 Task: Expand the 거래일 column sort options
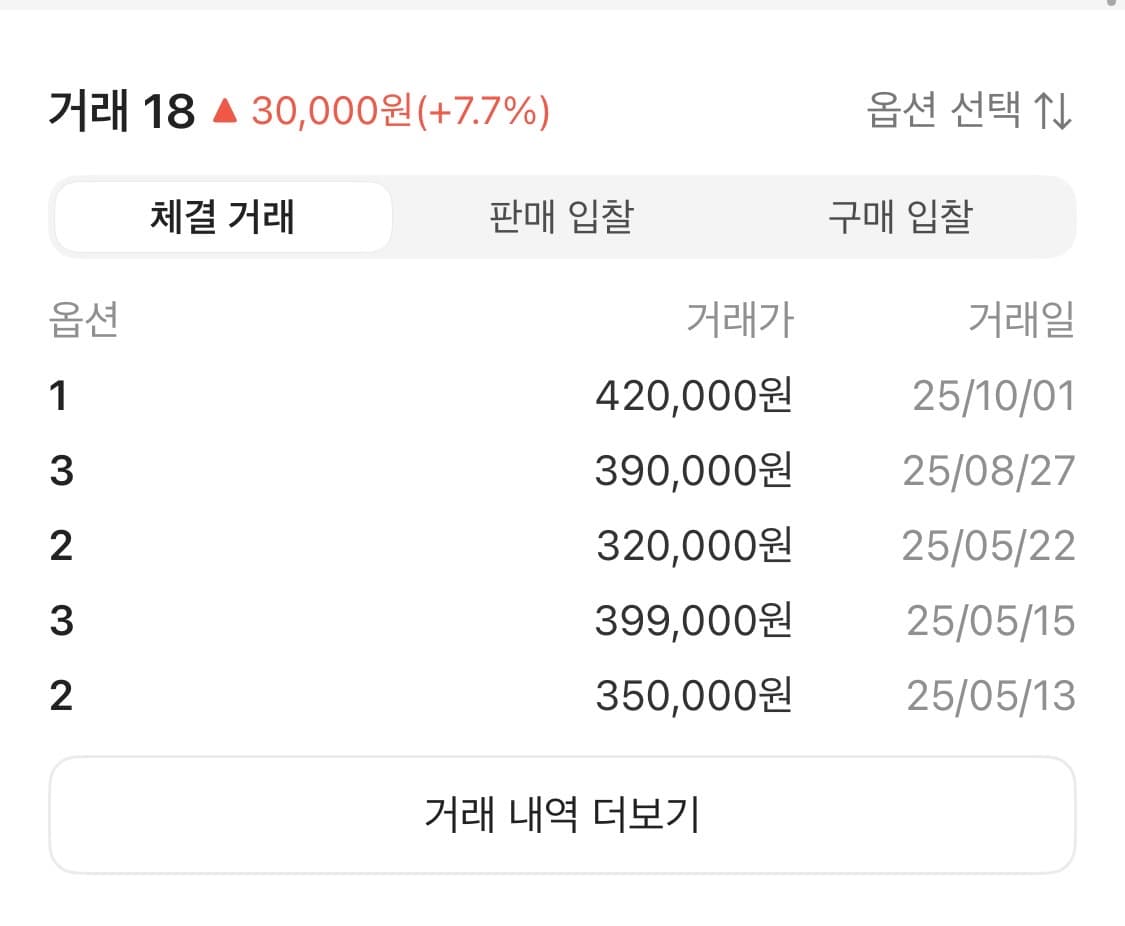click(1022, 320)
